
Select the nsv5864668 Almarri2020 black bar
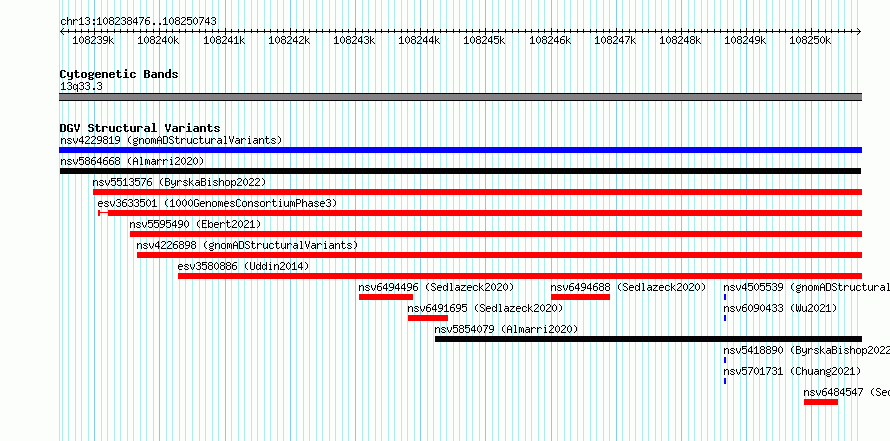[460, 171]
